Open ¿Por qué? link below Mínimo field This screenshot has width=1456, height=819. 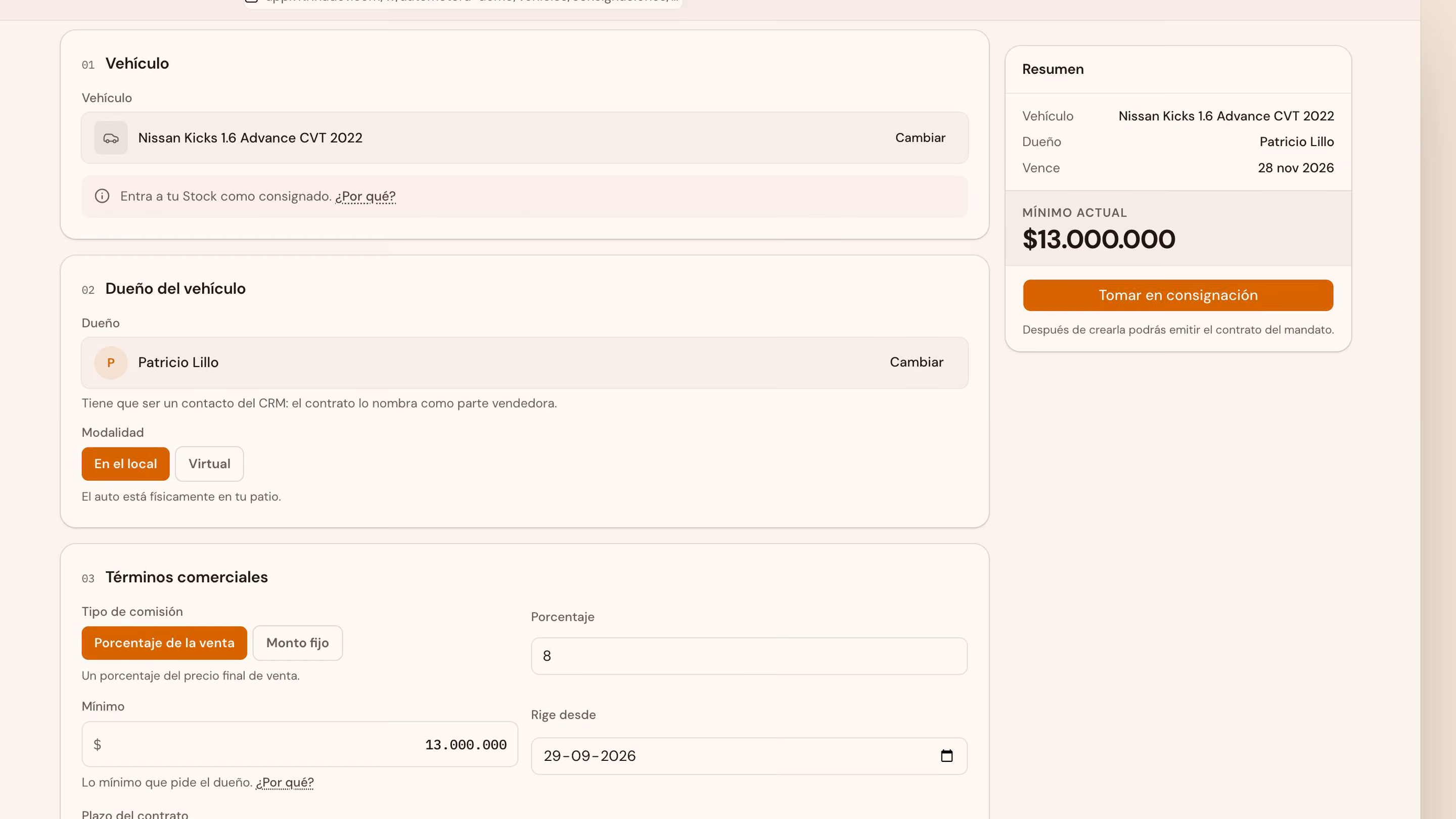pyautogui.click(x=284, y=782)
